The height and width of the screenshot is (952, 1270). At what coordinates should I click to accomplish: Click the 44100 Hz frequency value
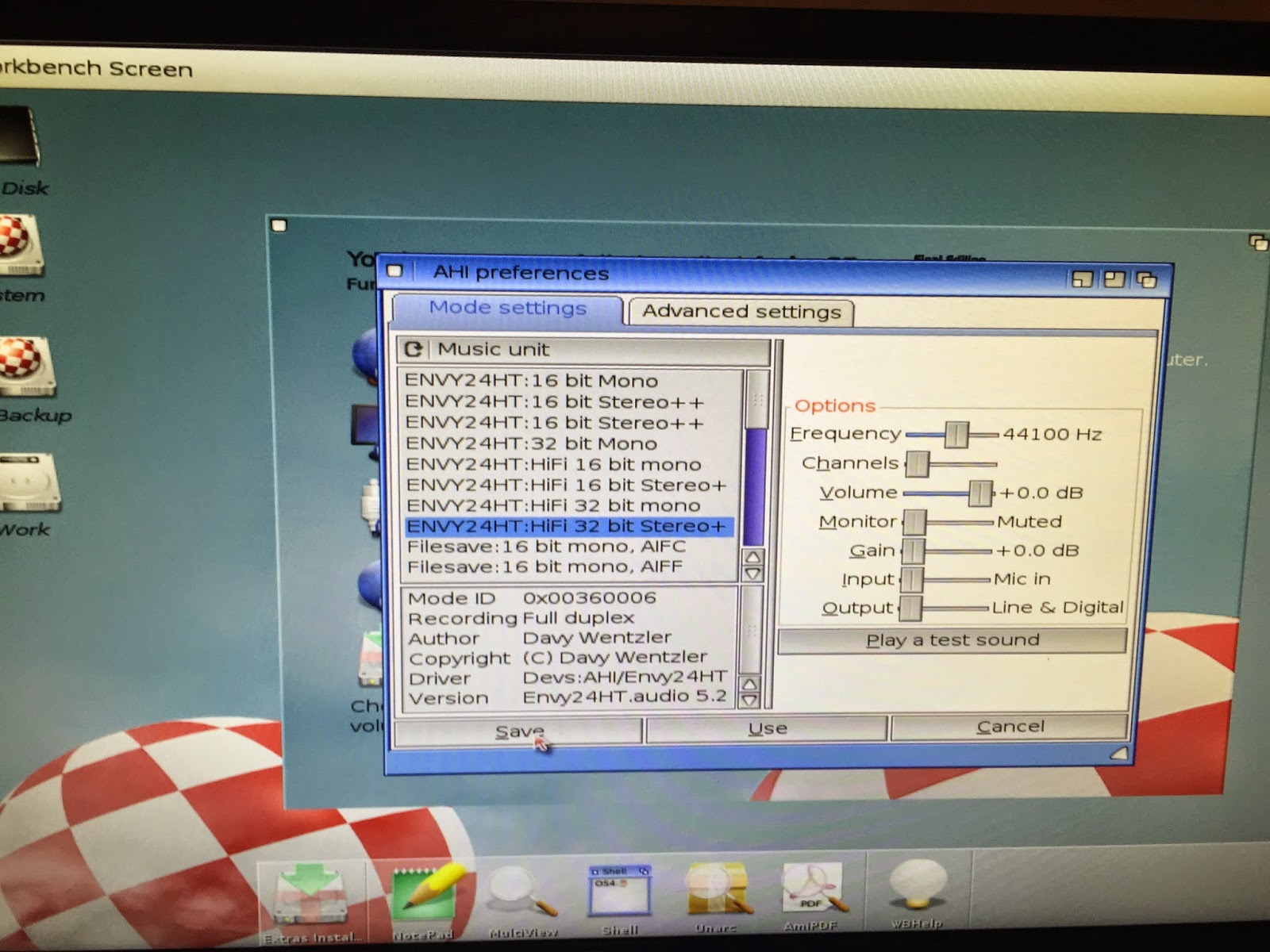pos(1053,434)
